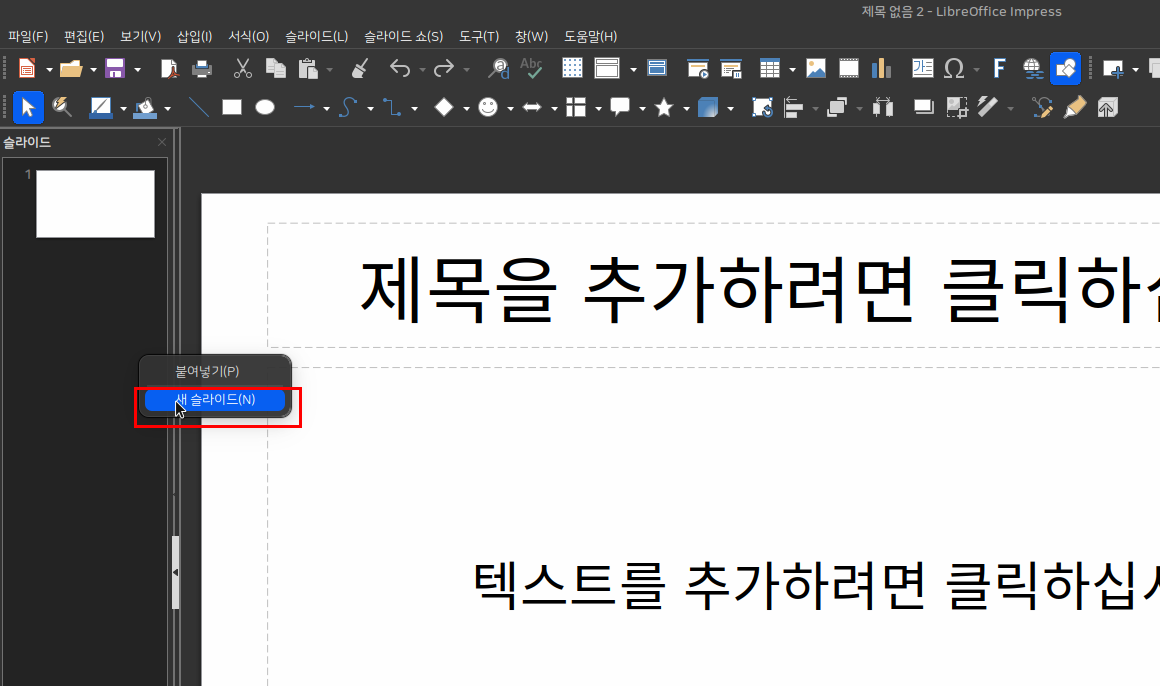The width and height of the screenshot is (1160, 686).
Task: Select slide 1 thumbnail in slide panel
Action: tap(95, 204)
